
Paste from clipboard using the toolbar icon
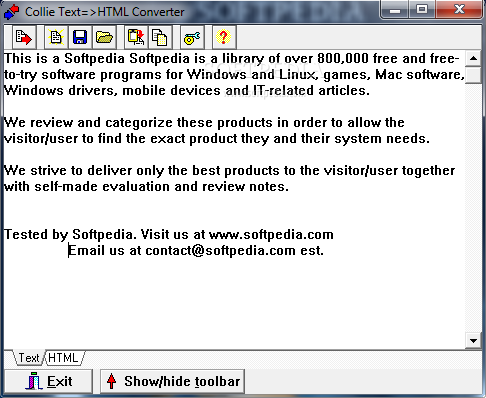[136, 37]
